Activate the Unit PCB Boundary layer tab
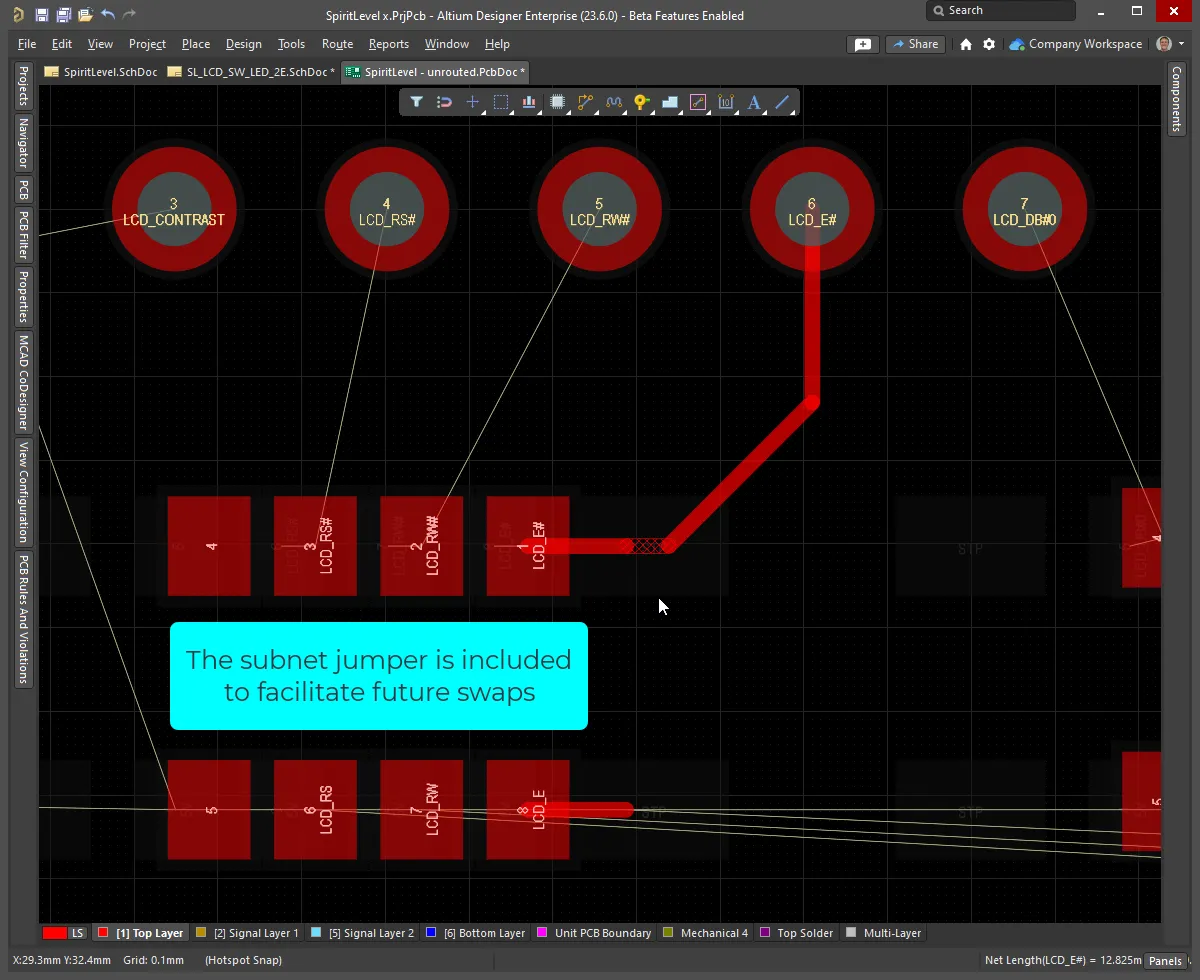 595,933
